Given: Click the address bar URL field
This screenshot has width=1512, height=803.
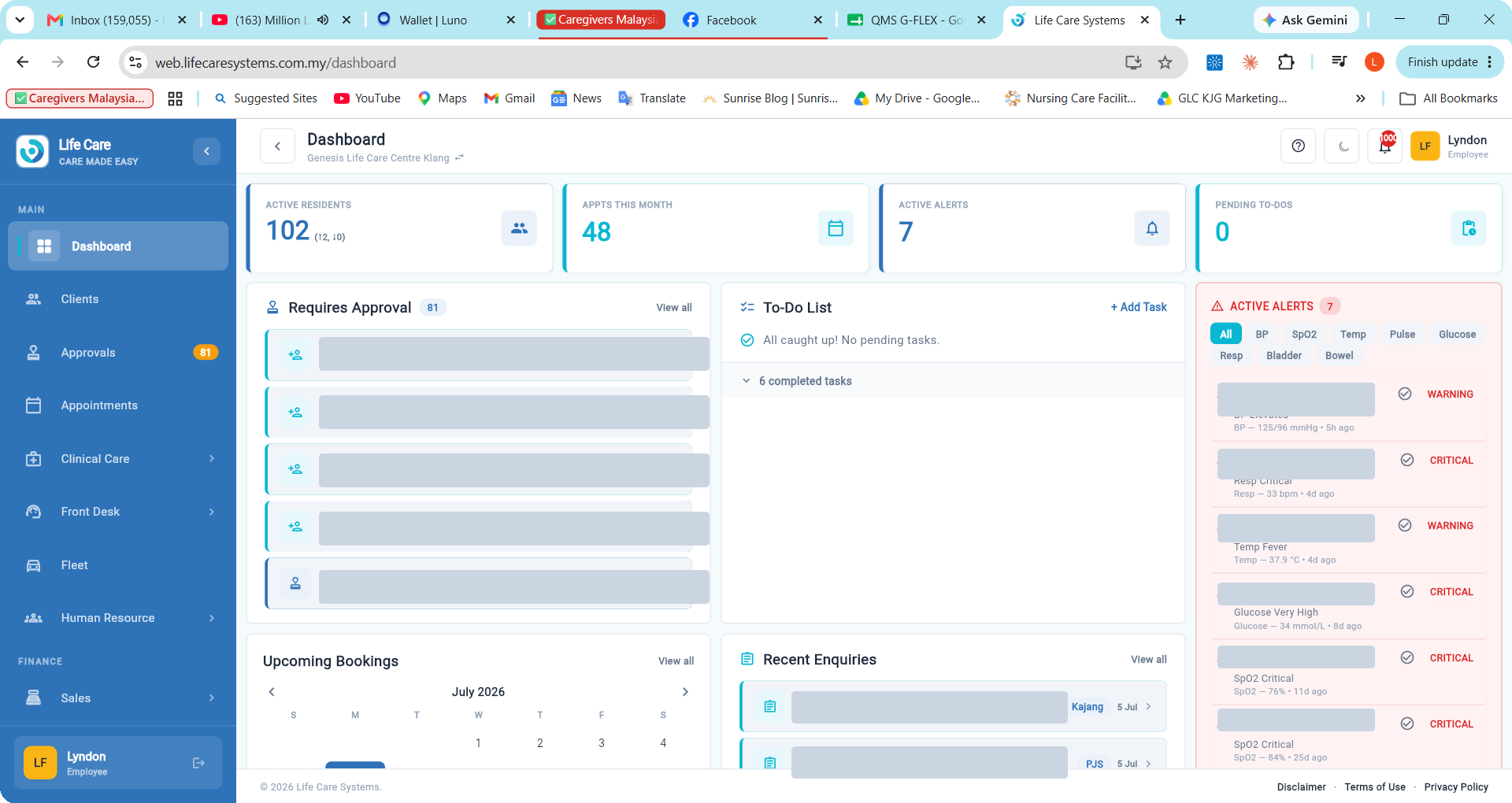Looking at the screenshot, I should coord(630,62).
